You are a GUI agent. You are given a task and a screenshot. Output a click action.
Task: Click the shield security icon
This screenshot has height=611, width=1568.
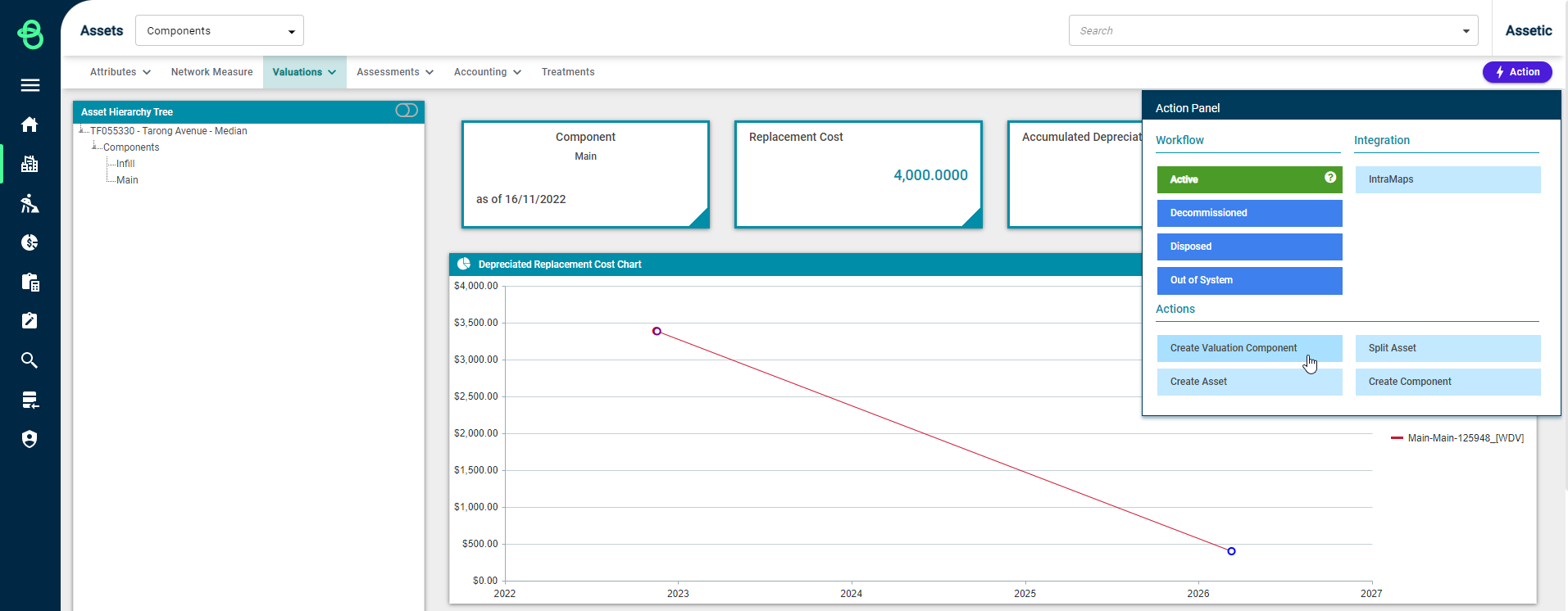[x=30, y=439]
